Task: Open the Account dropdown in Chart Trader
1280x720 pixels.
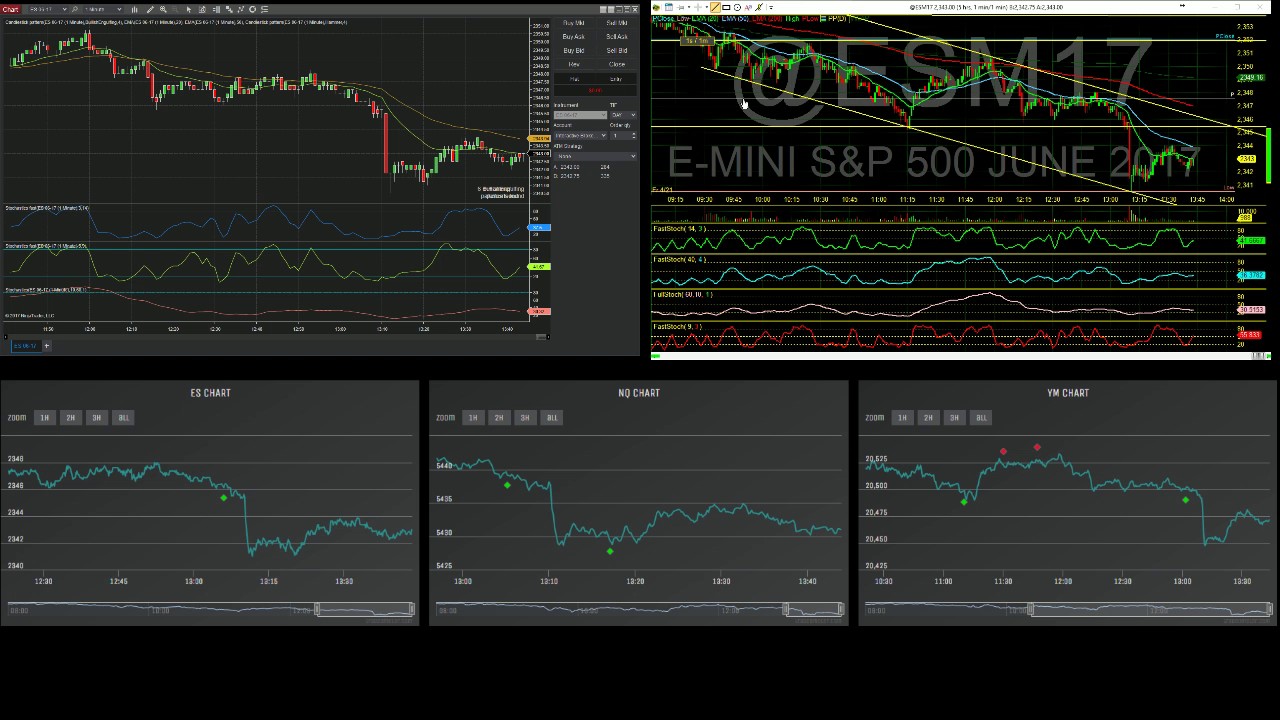Action: (x=580, y=136)
